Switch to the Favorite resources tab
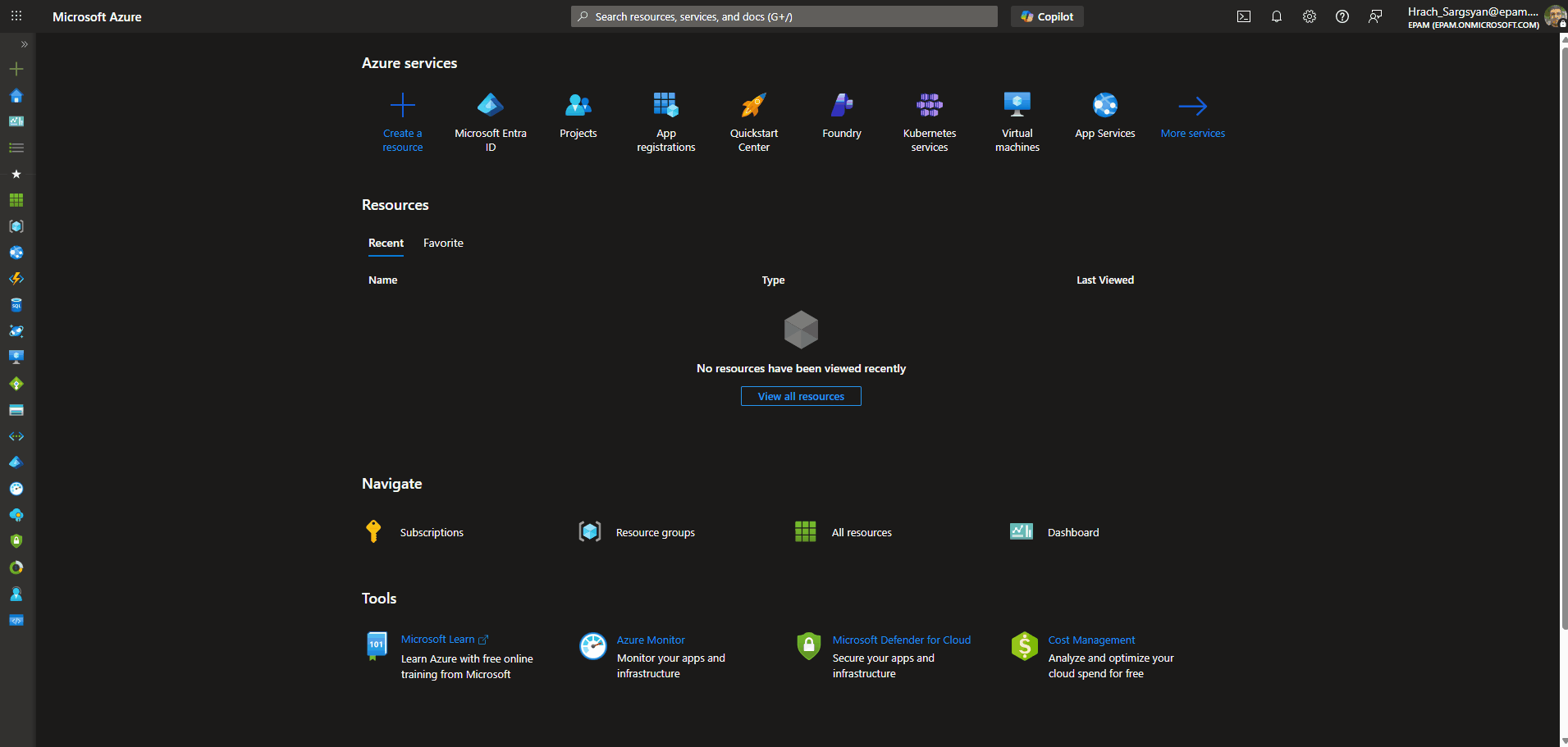Screen dimensions: 1568x747 click(442, 243)
